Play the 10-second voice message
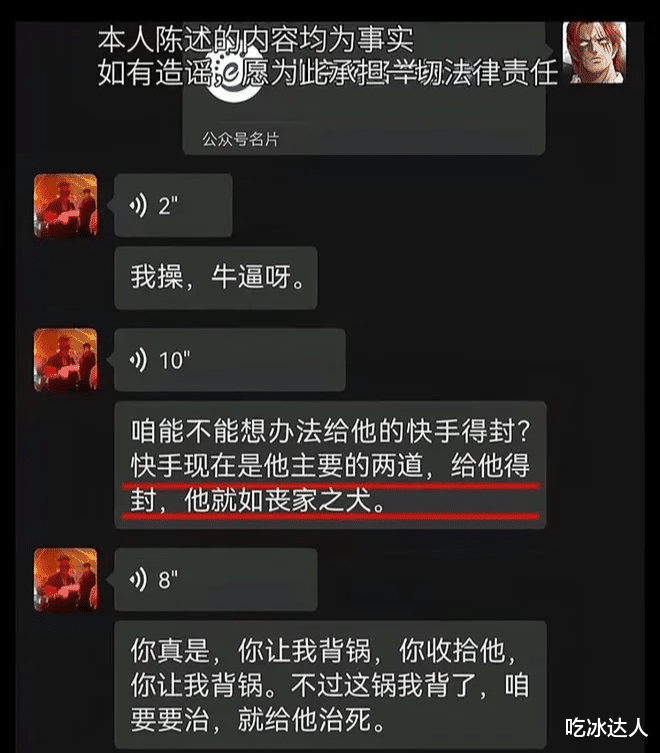The width and height of the screenshot is (660, 753). (230, 360)
